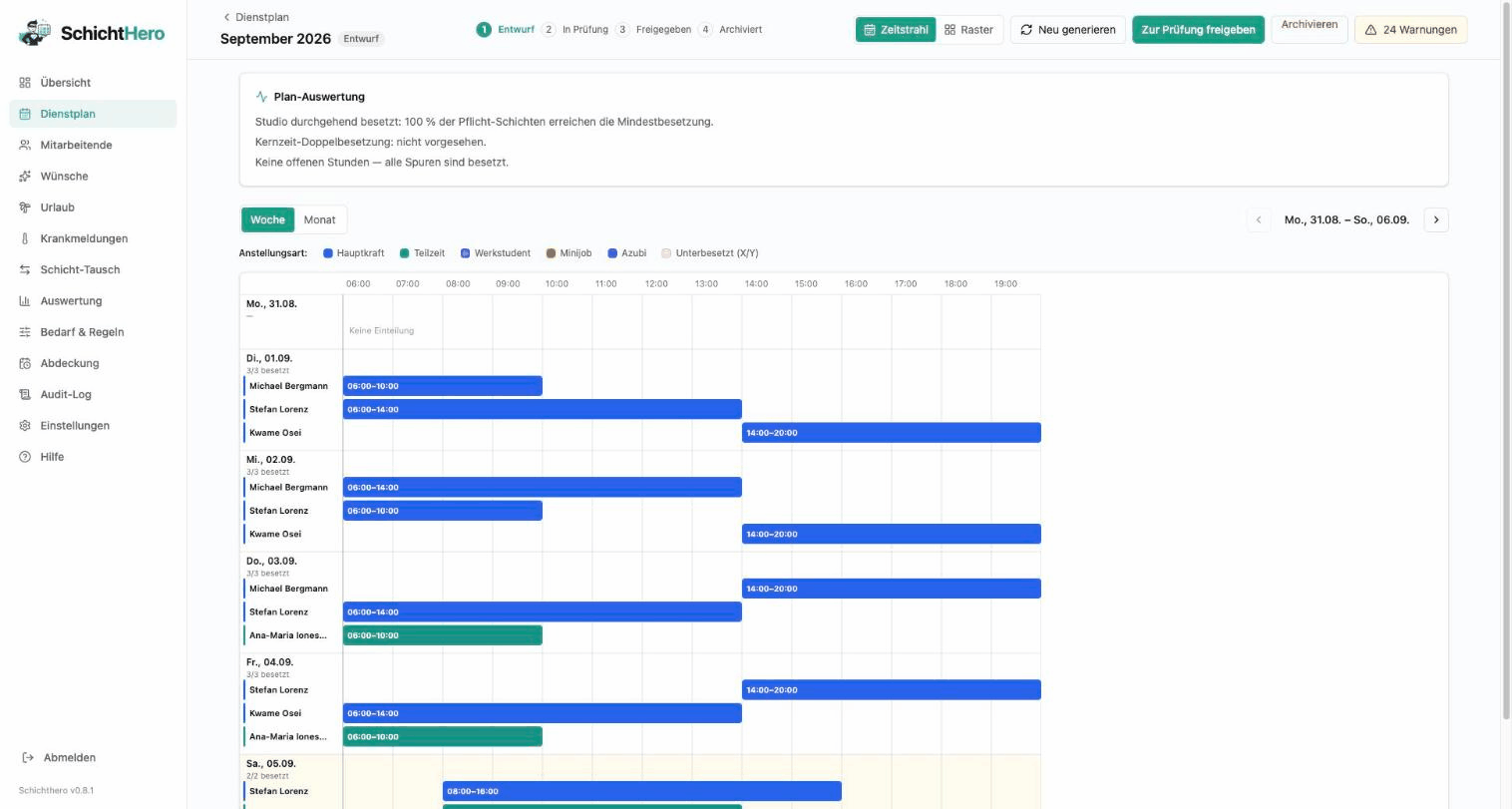Click the Minijob legend color swatch
1512x809 pixels.
(551, 253)
